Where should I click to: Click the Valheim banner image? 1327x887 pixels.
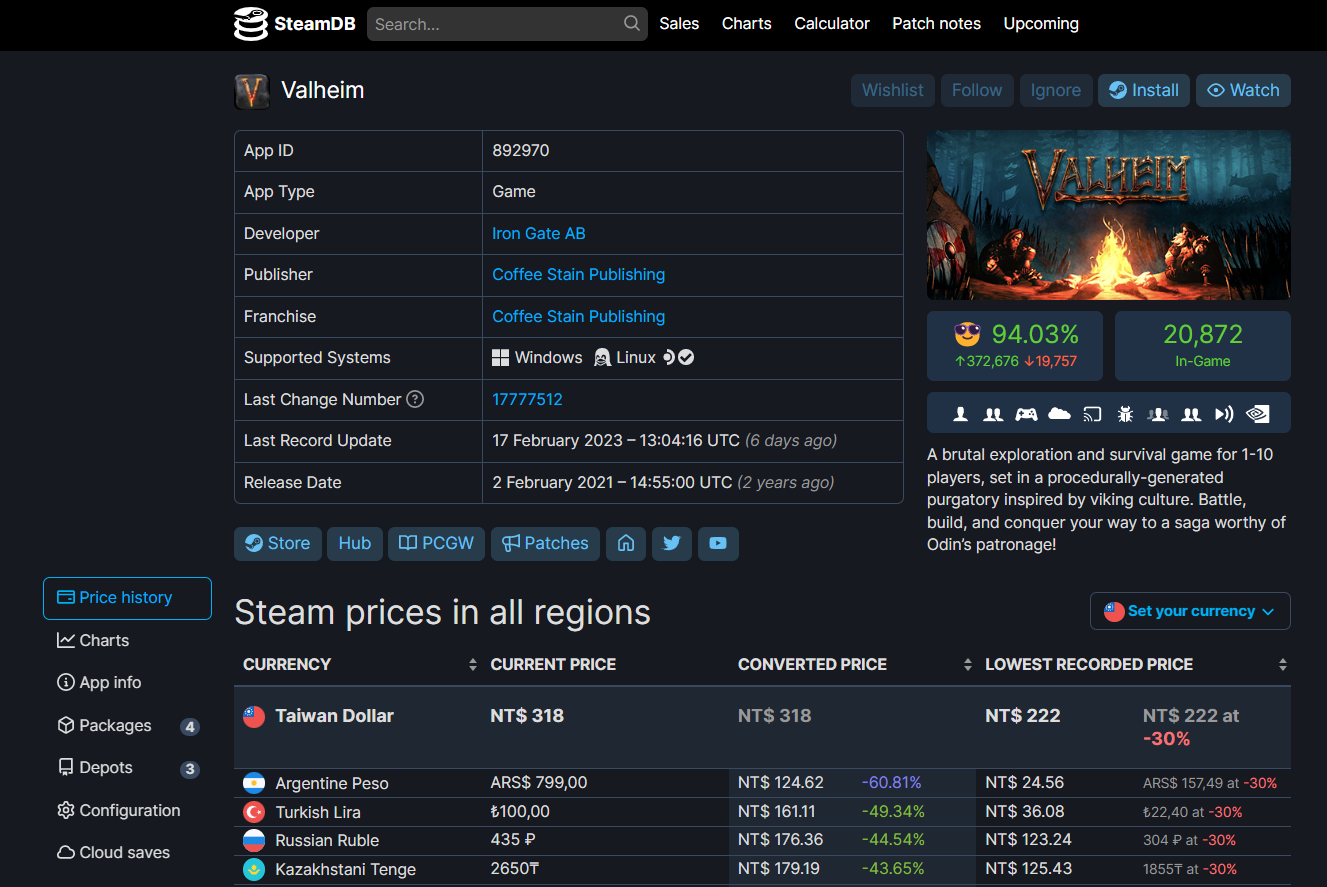click(x=1109, y=215)
